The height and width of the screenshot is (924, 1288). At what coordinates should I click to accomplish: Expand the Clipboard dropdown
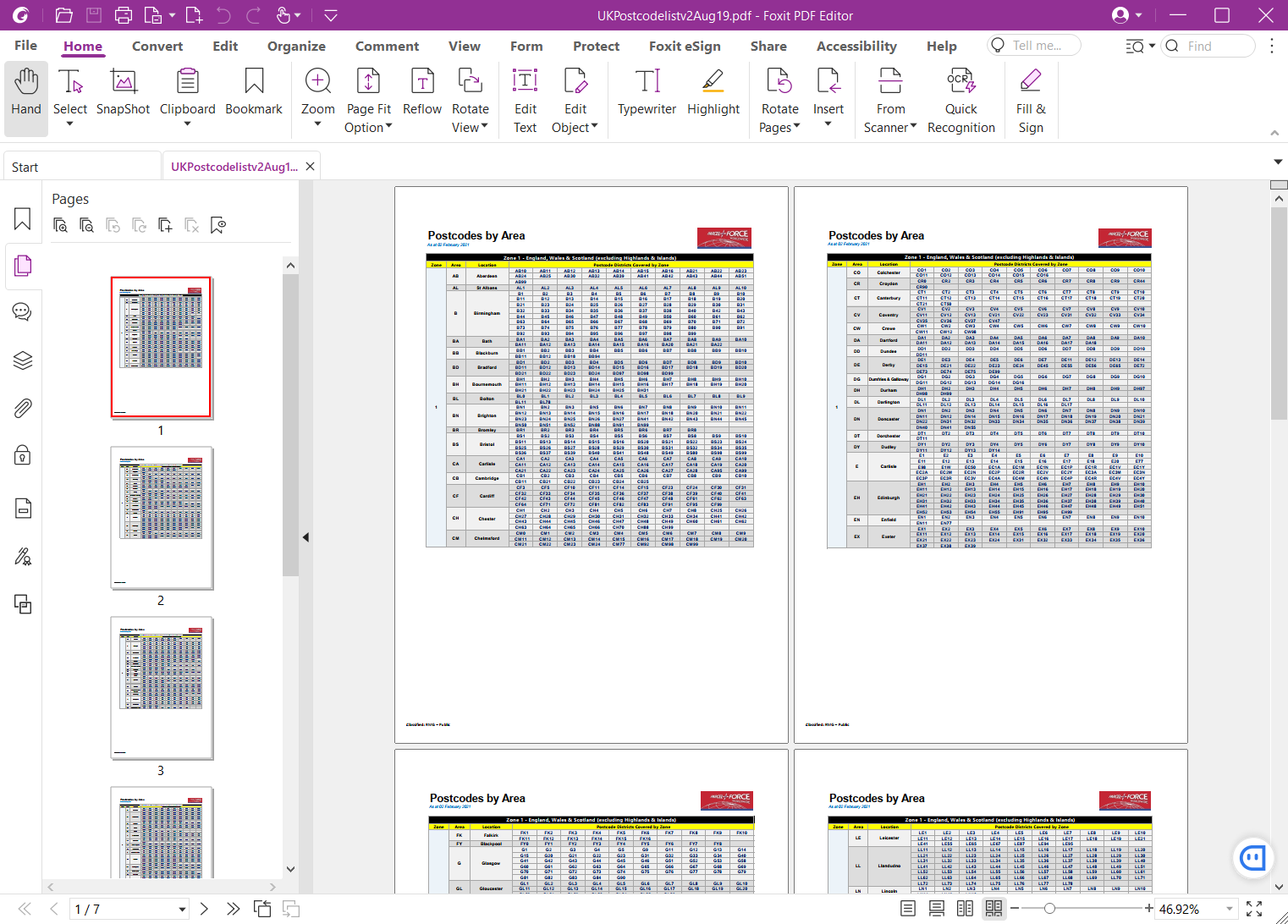point(187,124)
